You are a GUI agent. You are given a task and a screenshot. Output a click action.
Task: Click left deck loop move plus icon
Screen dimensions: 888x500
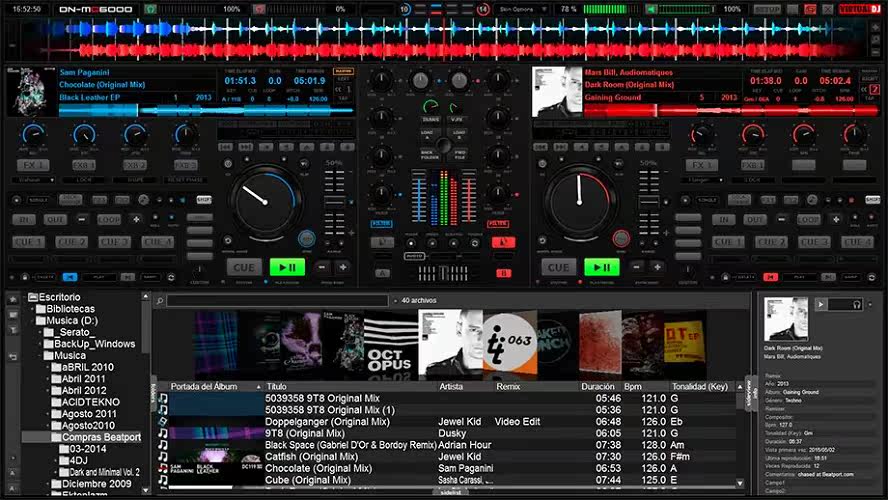(136, 219)
